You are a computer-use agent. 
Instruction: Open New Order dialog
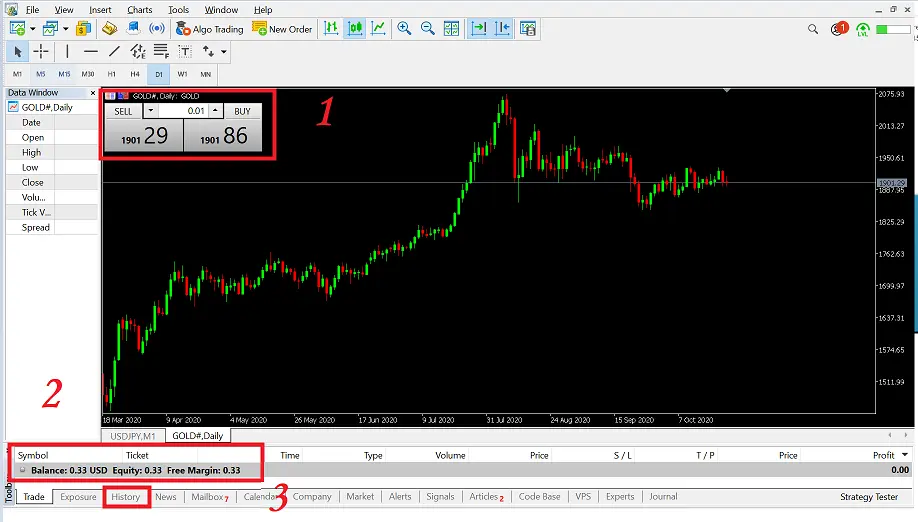282,29
